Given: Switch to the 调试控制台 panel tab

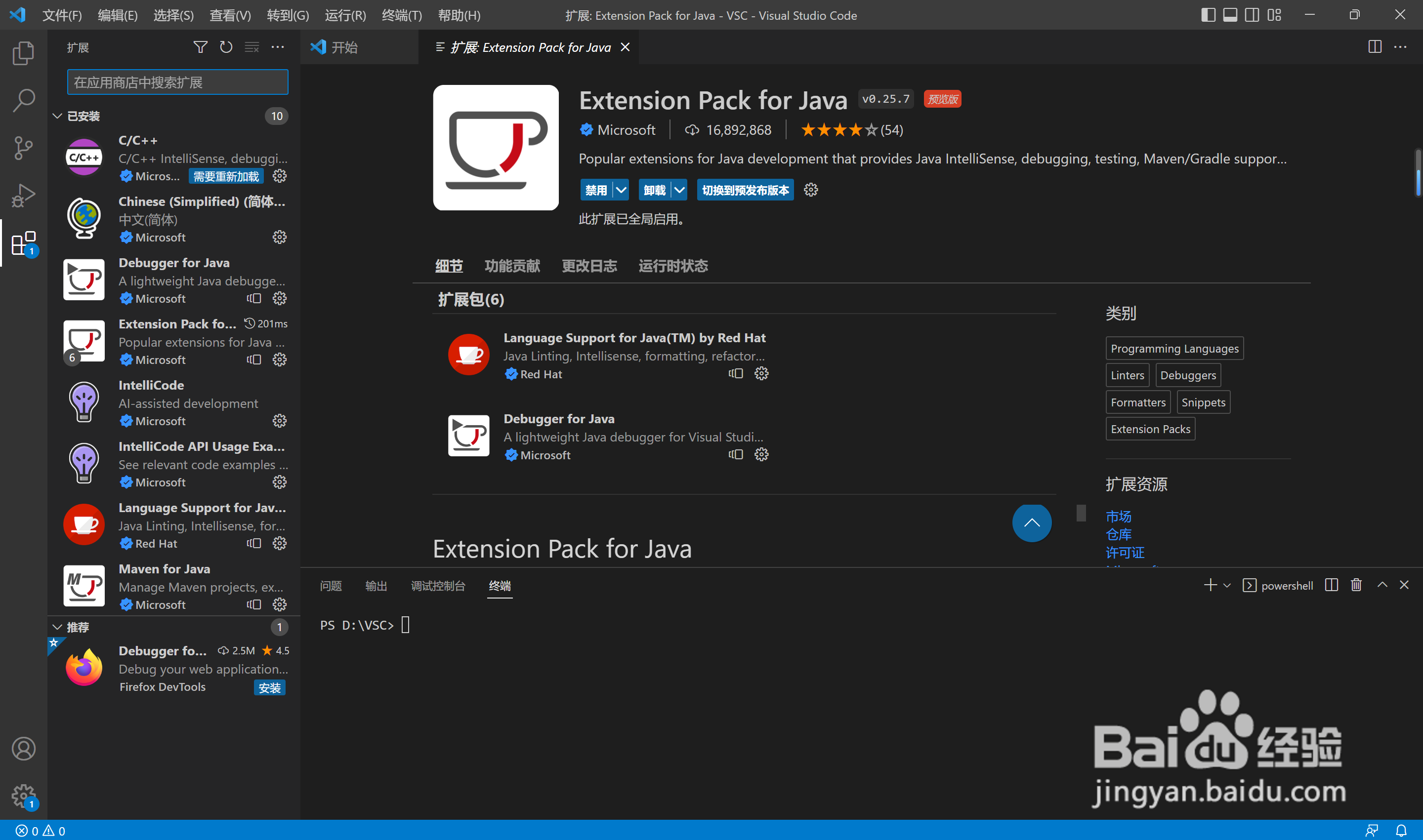Looking at the screenshot, I should pyautogui.click(x=438, y=585).
